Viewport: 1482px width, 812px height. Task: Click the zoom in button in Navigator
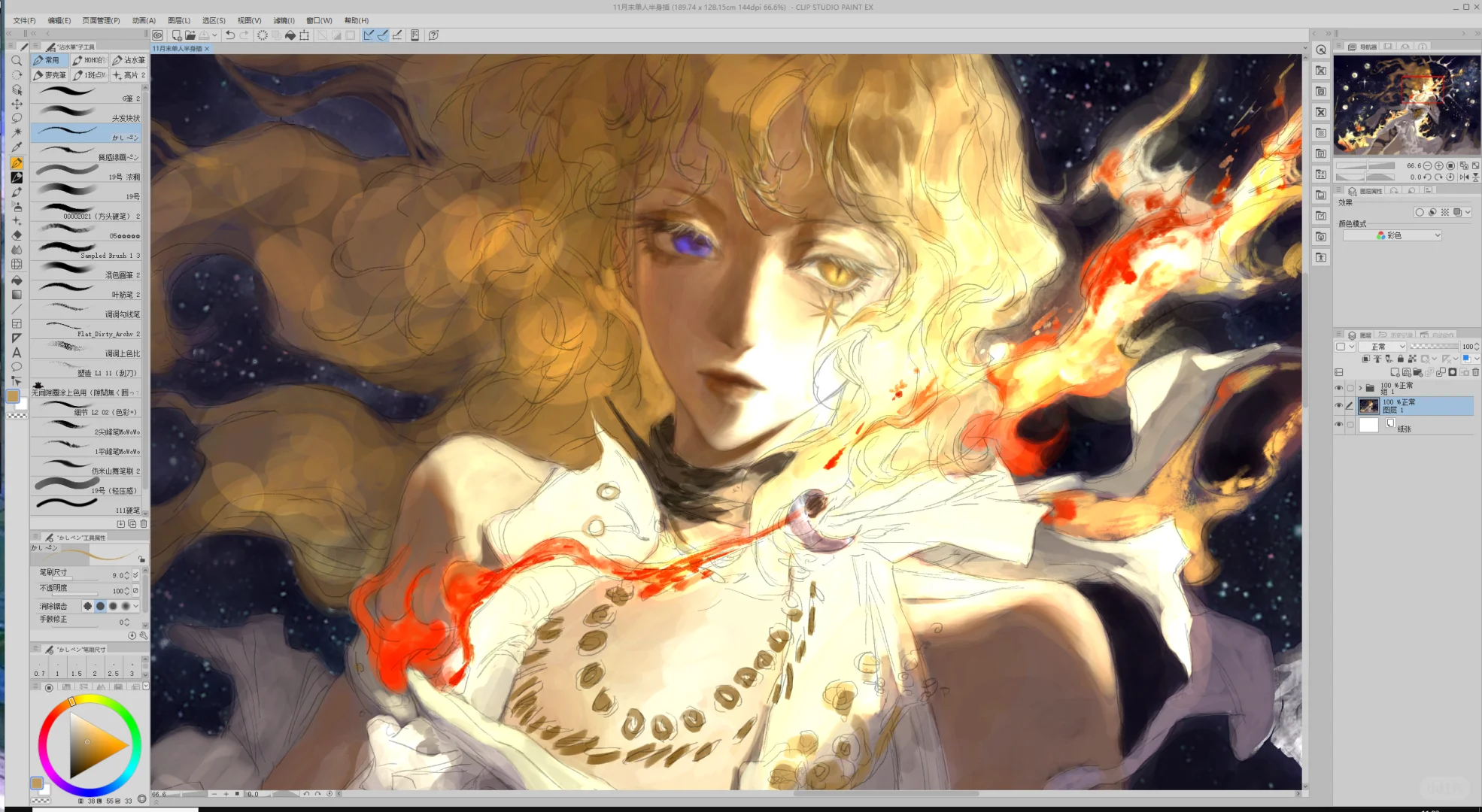coord(1439,166)
